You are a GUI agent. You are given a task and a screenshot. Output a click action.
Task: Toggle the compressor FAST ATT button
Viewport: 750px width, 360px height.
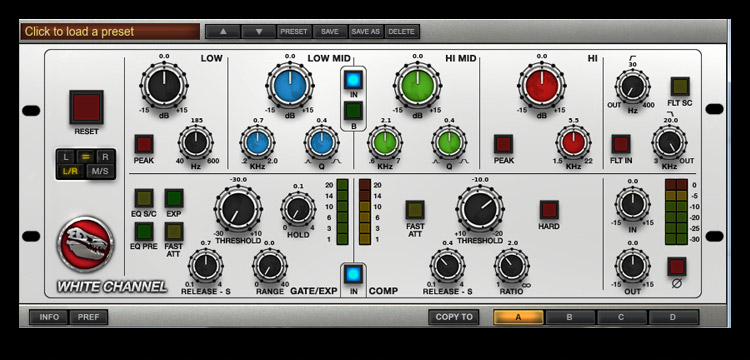(x=415, y=209)
